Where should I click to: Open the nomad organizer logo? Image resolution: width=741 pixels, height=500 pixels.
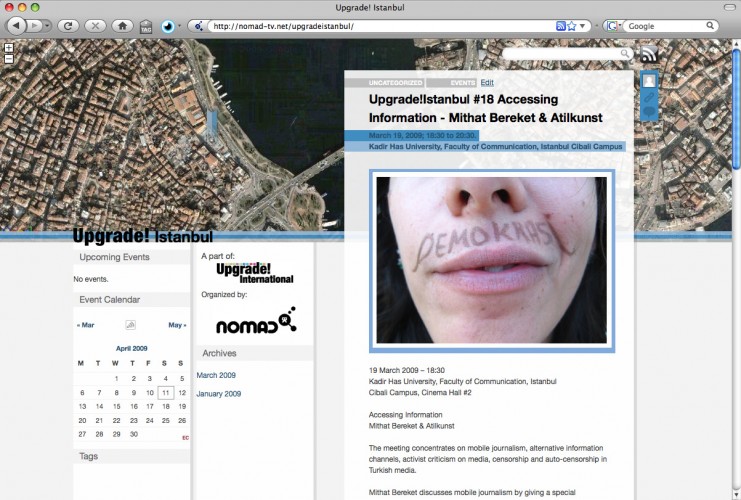(256, 320)
